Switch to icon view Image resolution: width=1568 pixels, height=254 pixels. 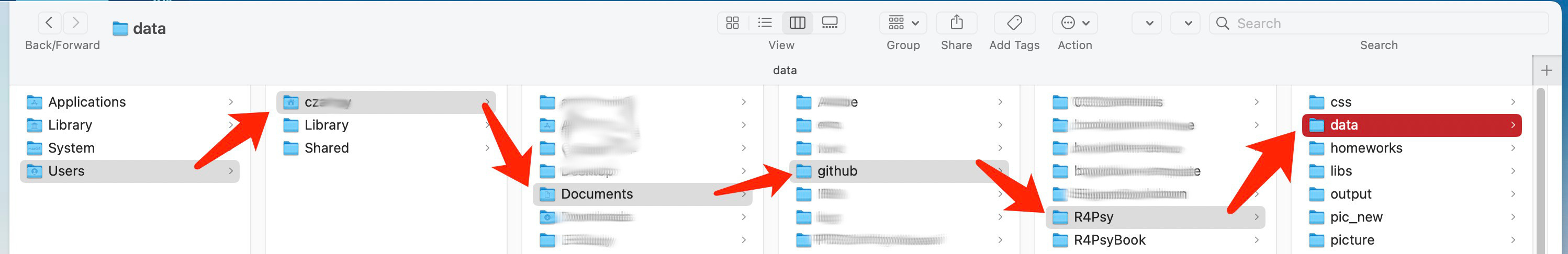click(x=732, y=23)
